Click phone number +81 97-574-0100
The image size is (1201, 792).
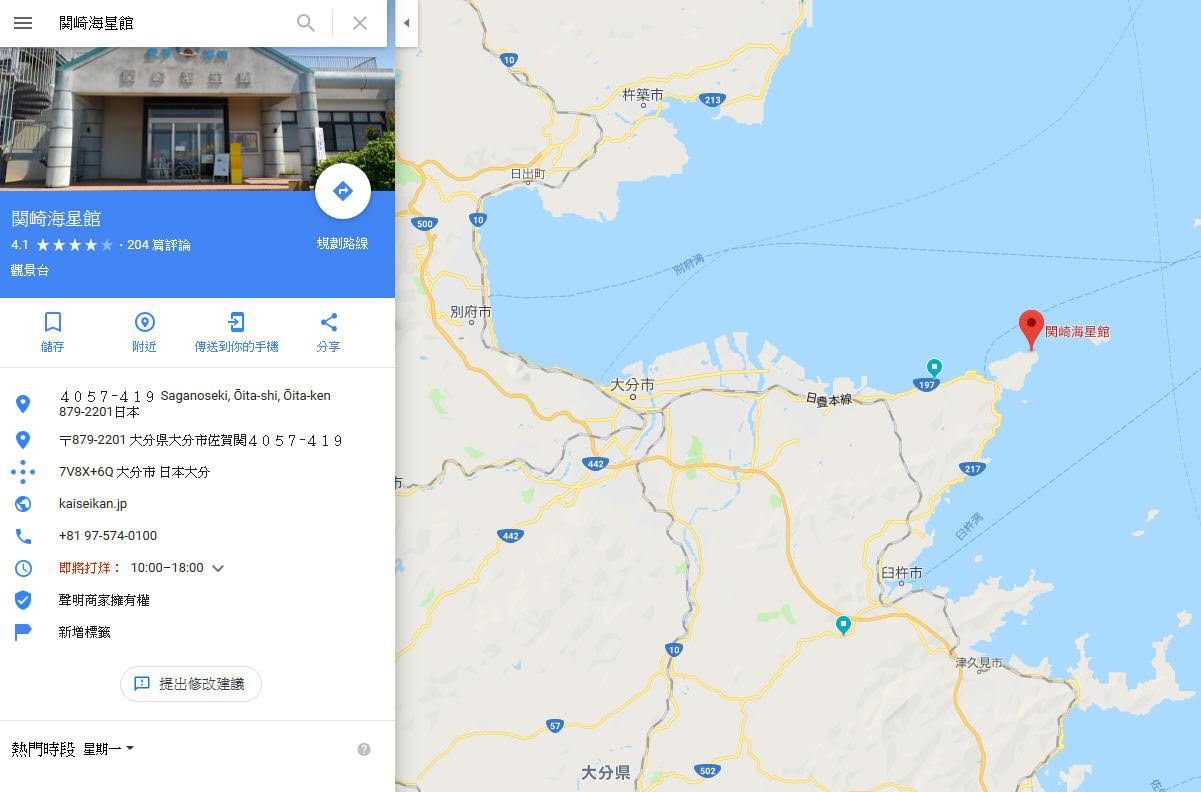click(x=108, y=536)
